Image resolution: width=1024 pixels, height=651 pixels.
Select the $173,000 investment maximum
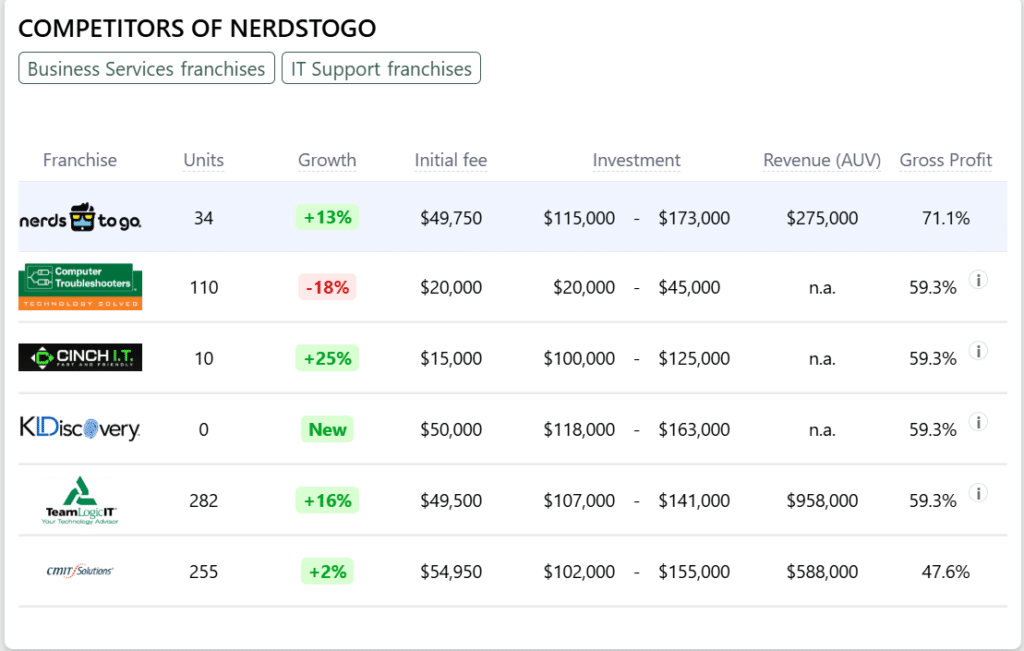pos(694,218)
